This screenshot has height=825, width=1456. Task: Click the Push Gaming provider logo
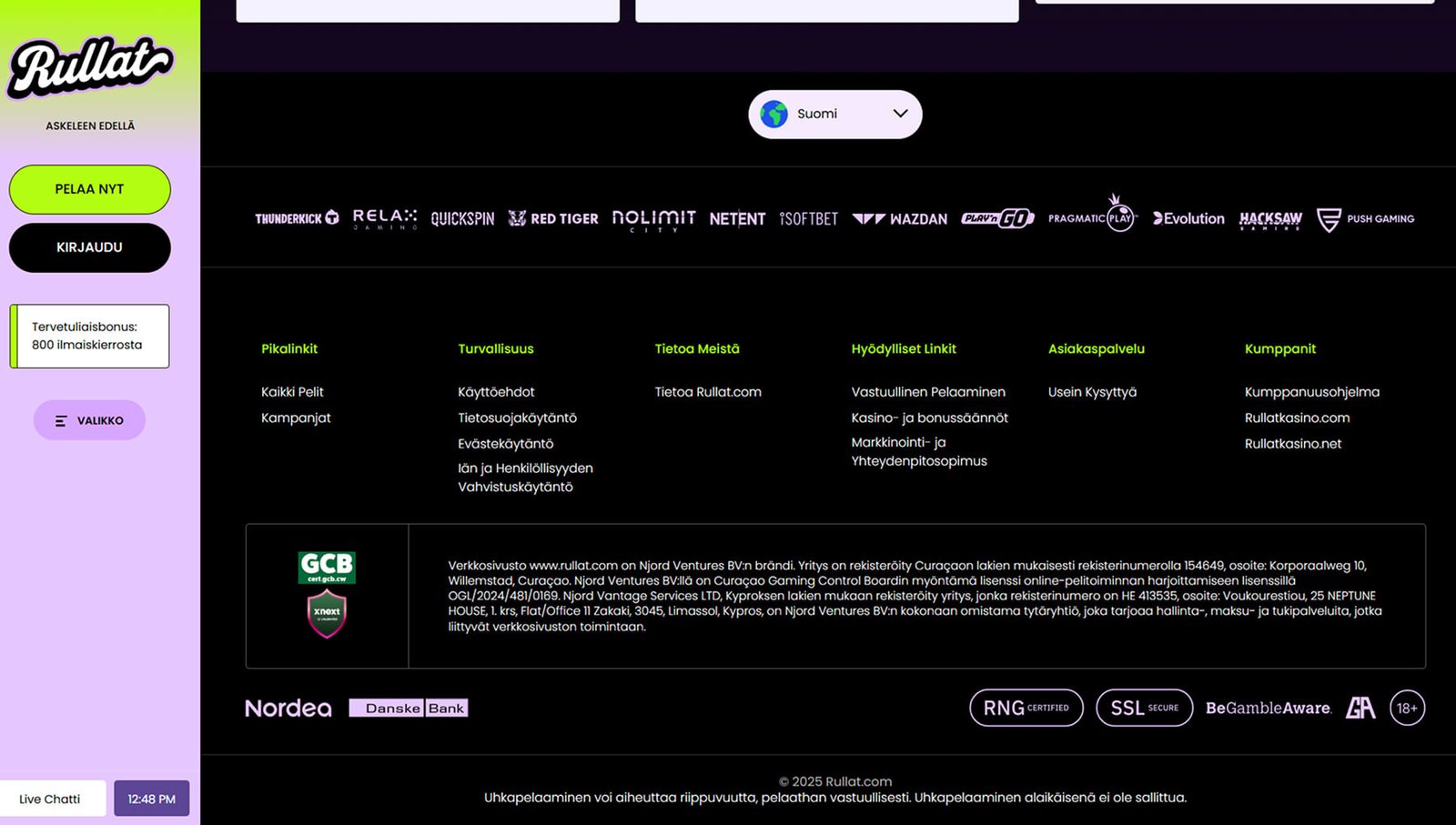pyautogui.click(x=1365, y=219)
